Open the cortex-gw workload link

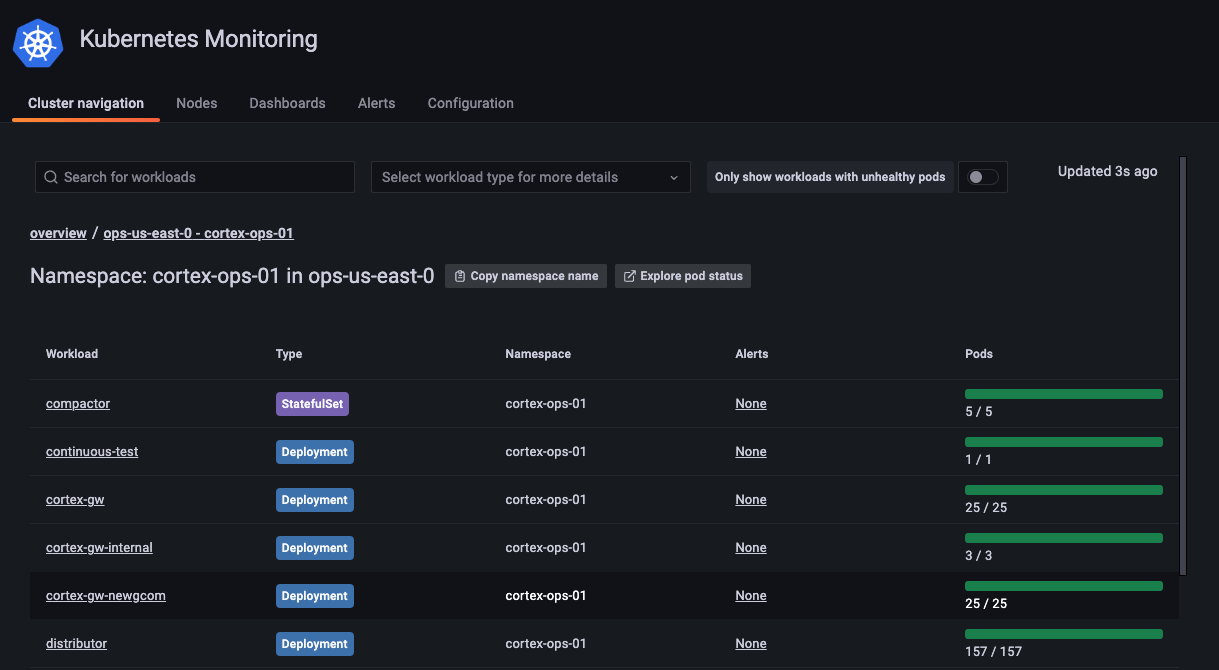coord(75,500)
